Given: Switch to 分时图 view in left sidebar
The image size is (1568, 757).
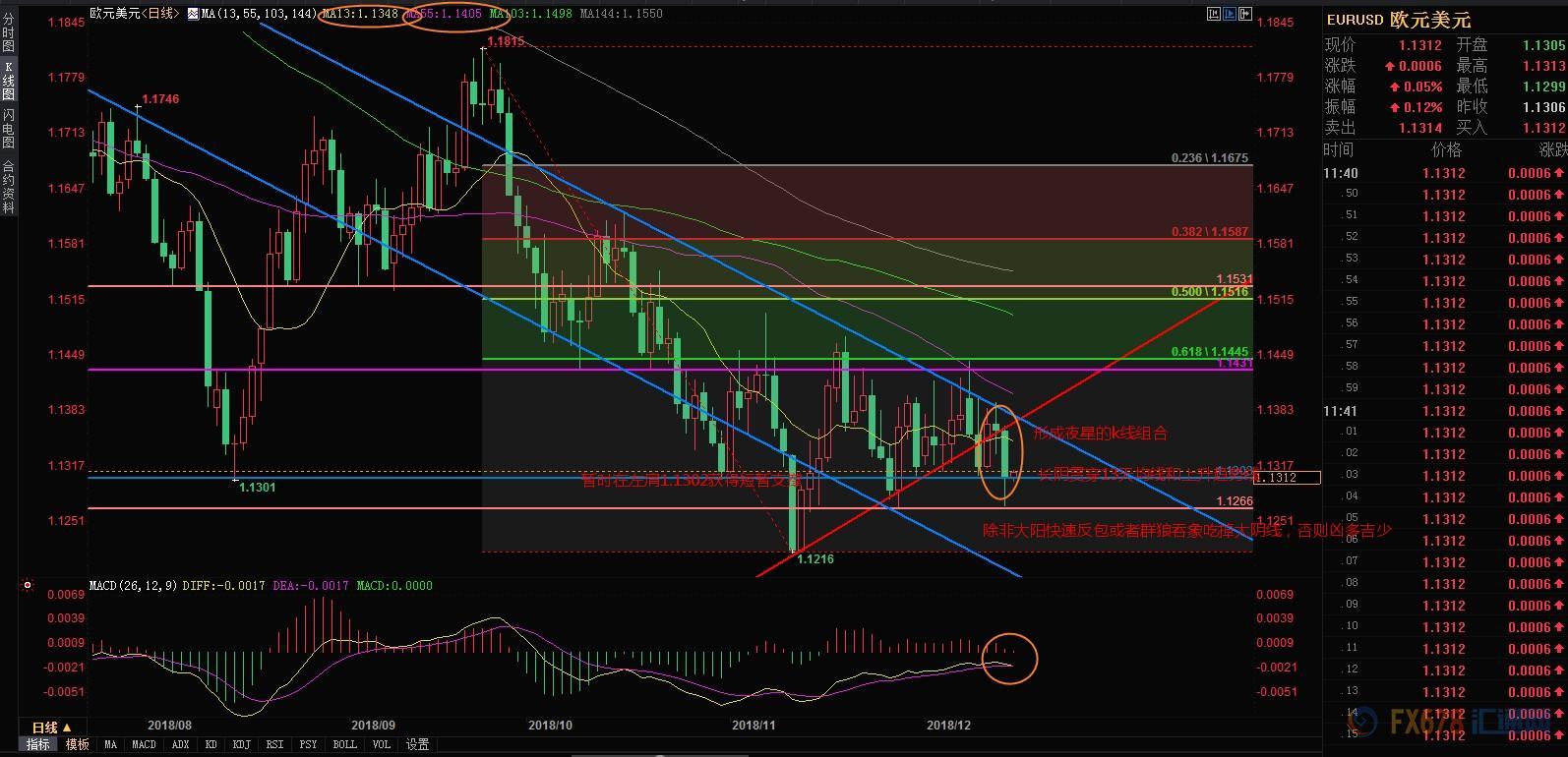Looking at the screenshot, I should tap(8, 32).
